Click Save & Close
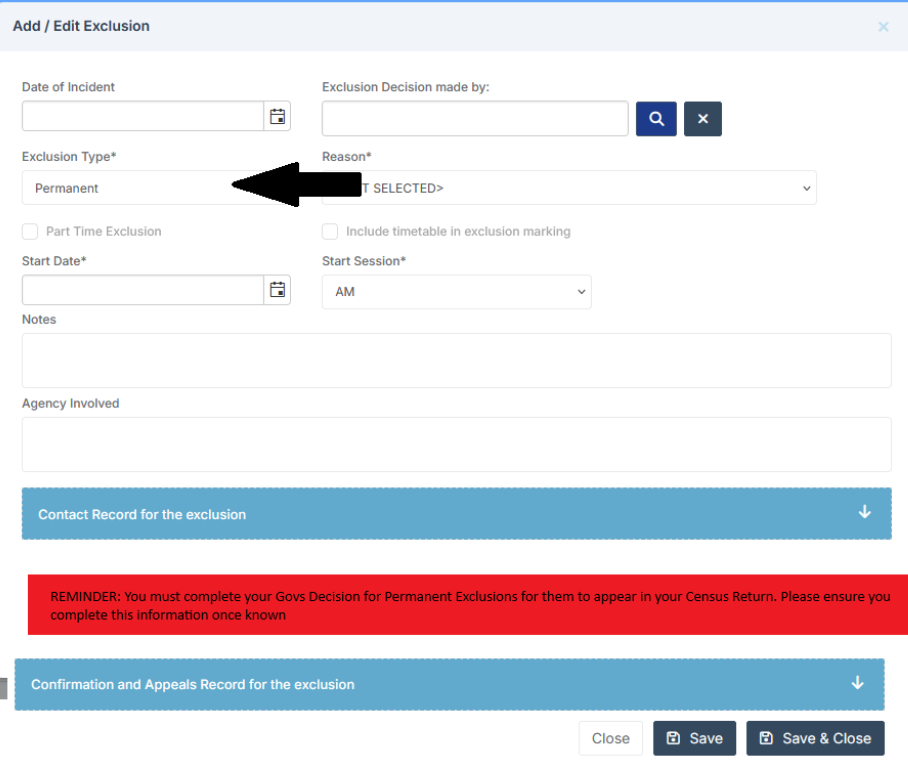908x778 pixels. [x=815, y=738]
